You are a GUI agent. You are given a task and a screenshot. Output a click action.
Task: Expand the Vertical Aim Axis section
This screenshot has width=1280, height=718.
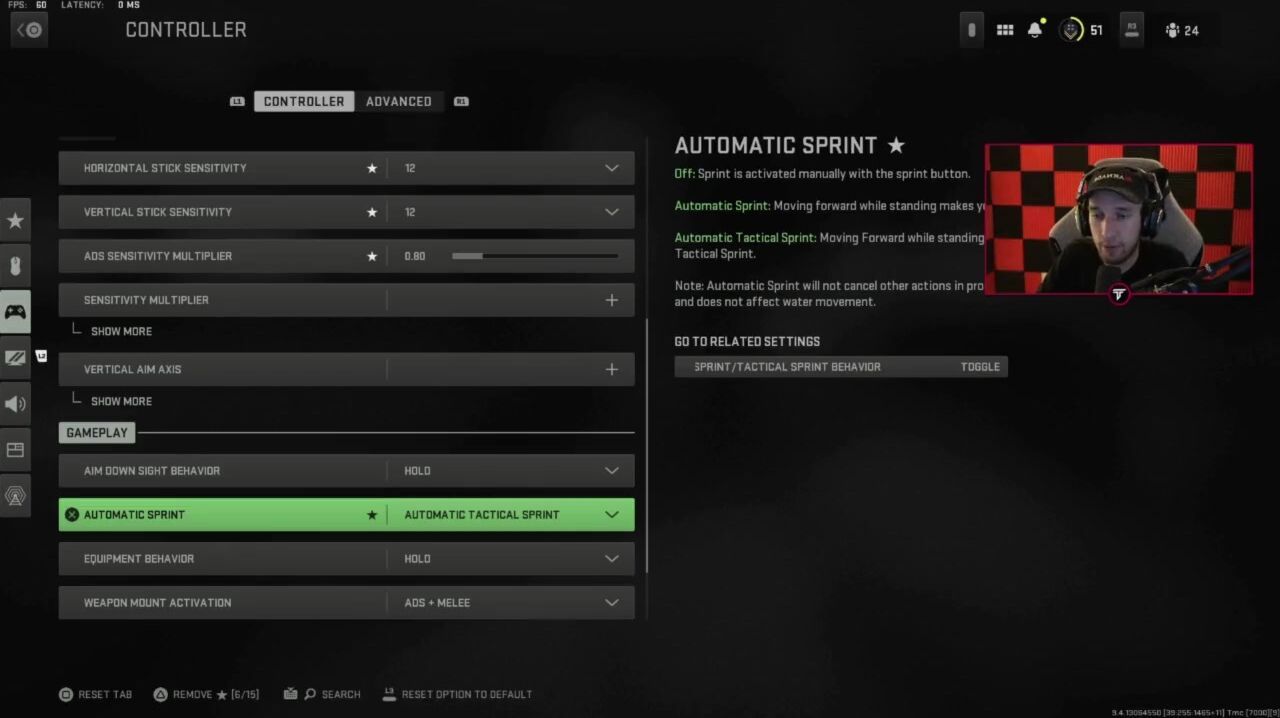(x=611, y=369)
